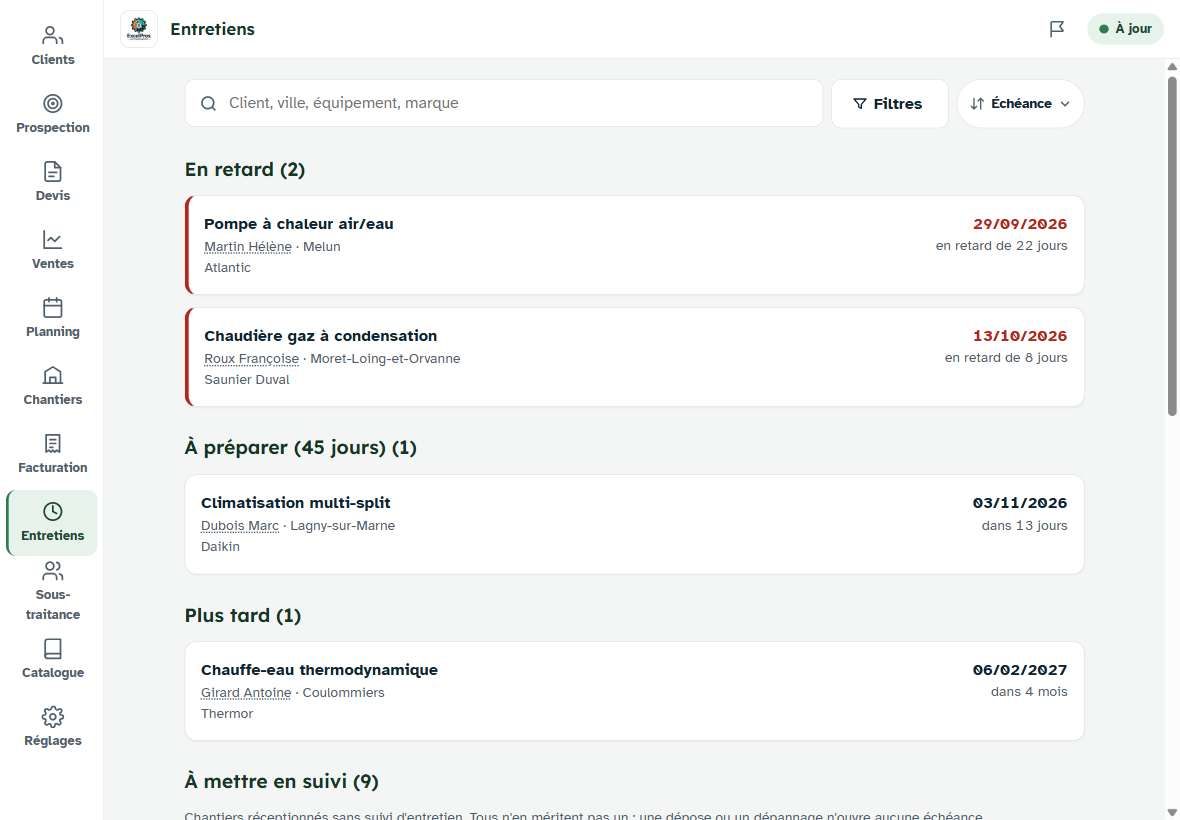Focus the client, ville, équipement search field
The image size is (1180, 820).
click(503, 104)
